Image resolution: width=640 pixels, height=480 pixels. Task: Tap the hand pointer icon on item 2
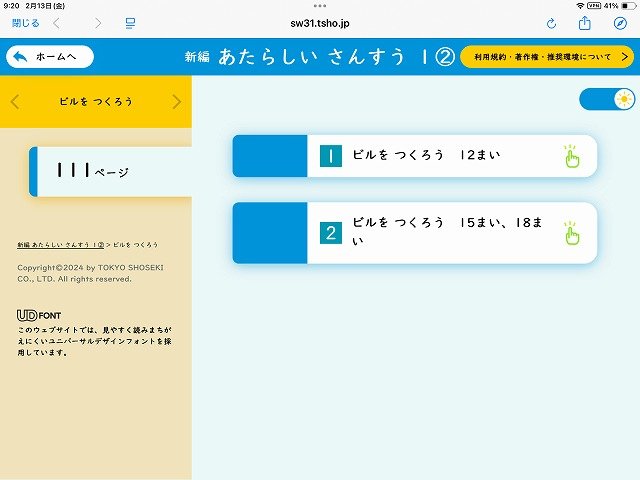pos(571,233)
